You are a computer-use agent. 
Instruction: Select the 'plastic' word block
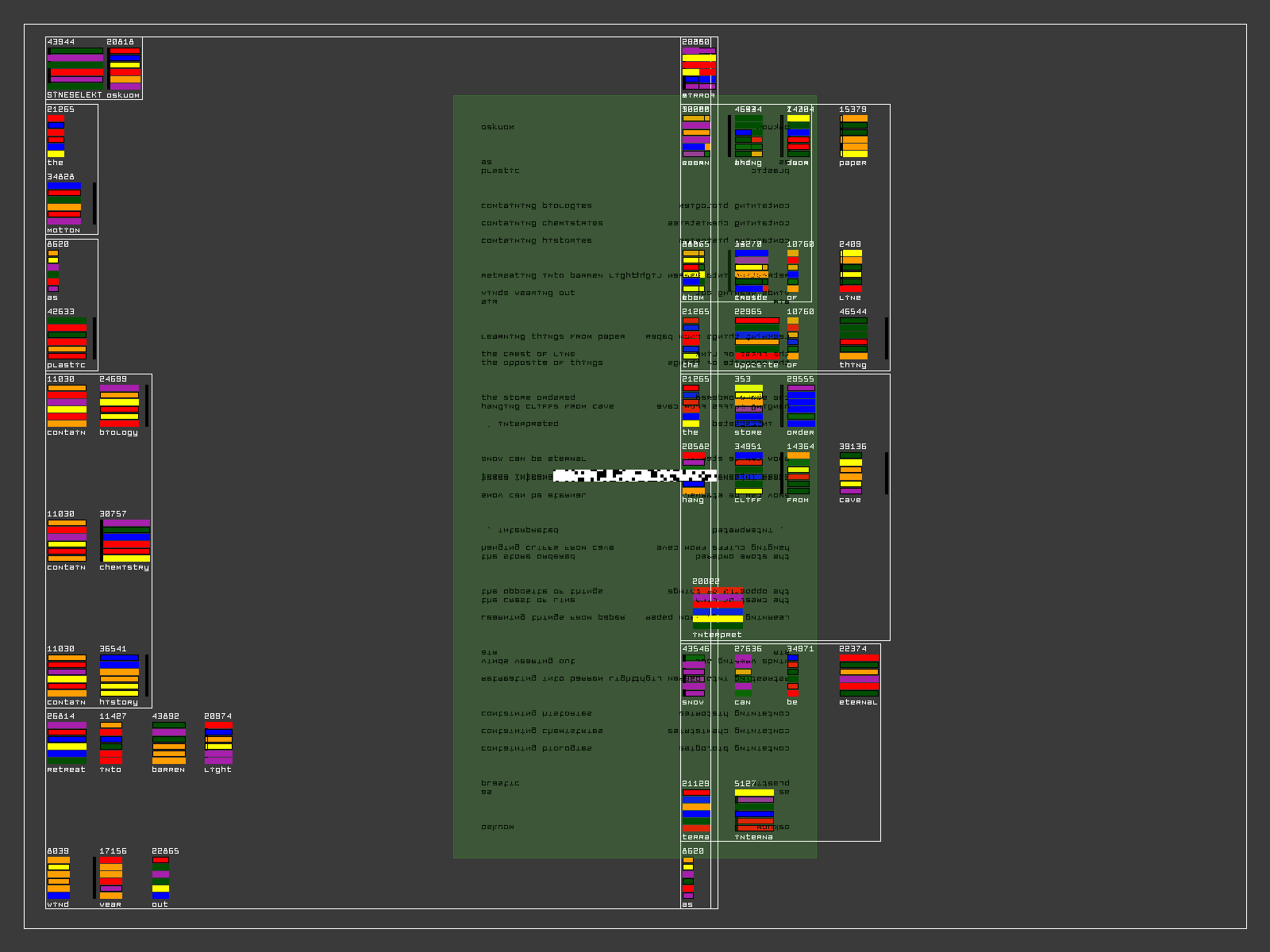coord(67,339)
